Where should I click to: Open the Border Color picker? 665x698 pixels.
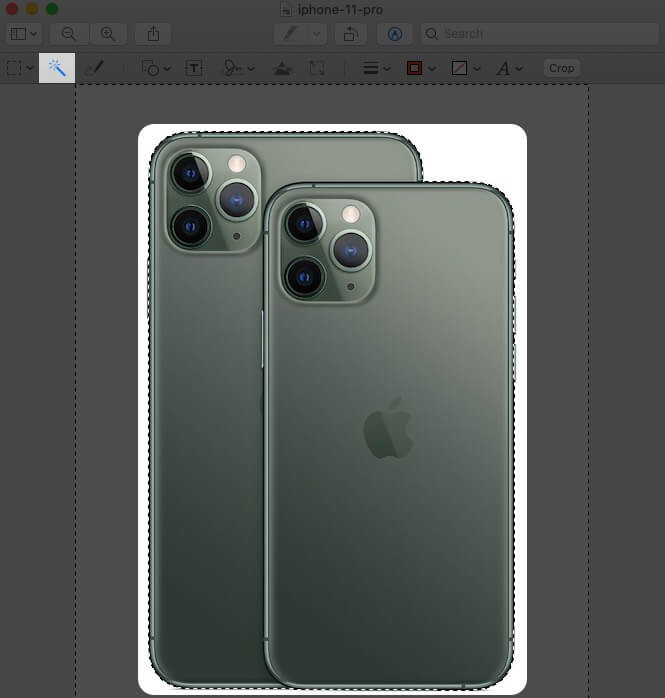(x=414, y=68)
